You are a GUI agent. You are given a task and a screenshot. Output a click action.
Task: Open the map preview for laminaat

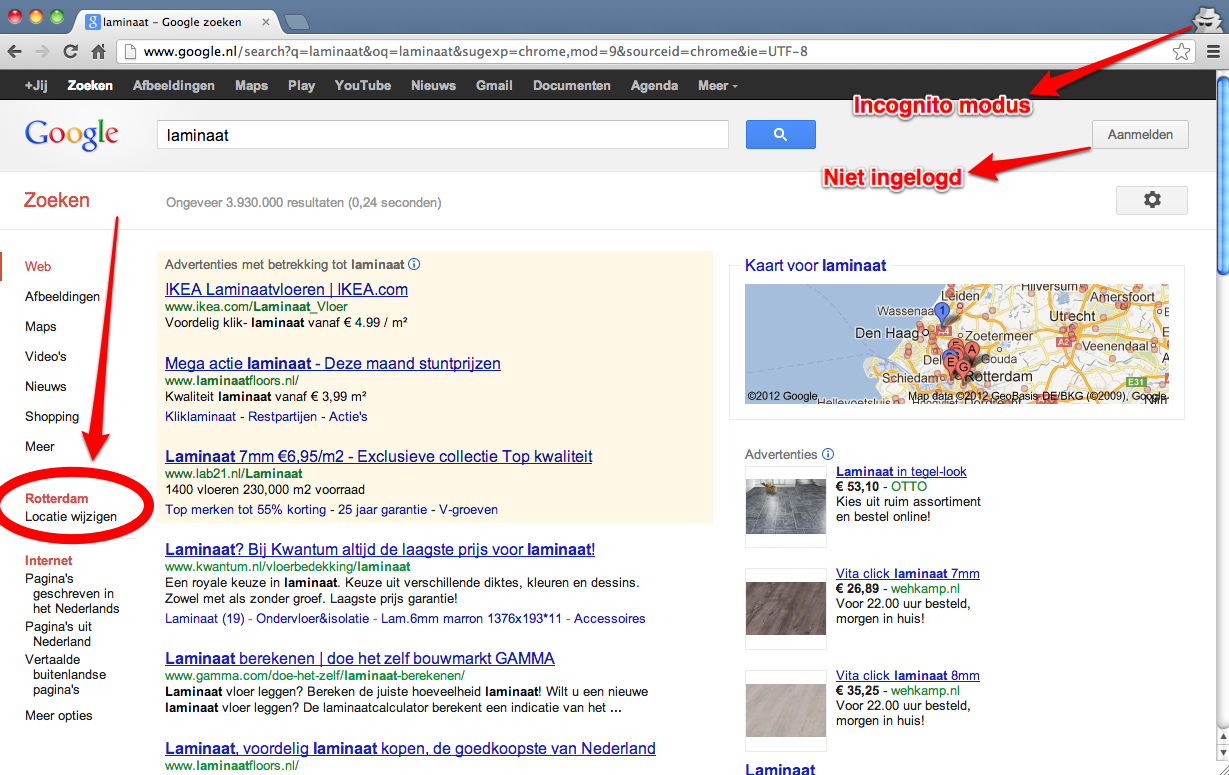click(956, 344)
